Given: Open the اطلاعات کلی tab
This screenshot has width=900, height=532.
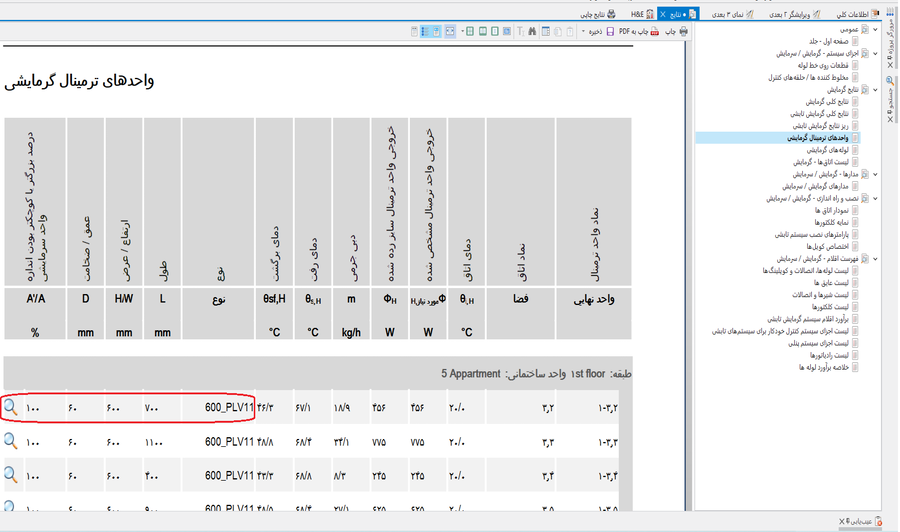Looking at the screenshot, I should coord(849,14).
